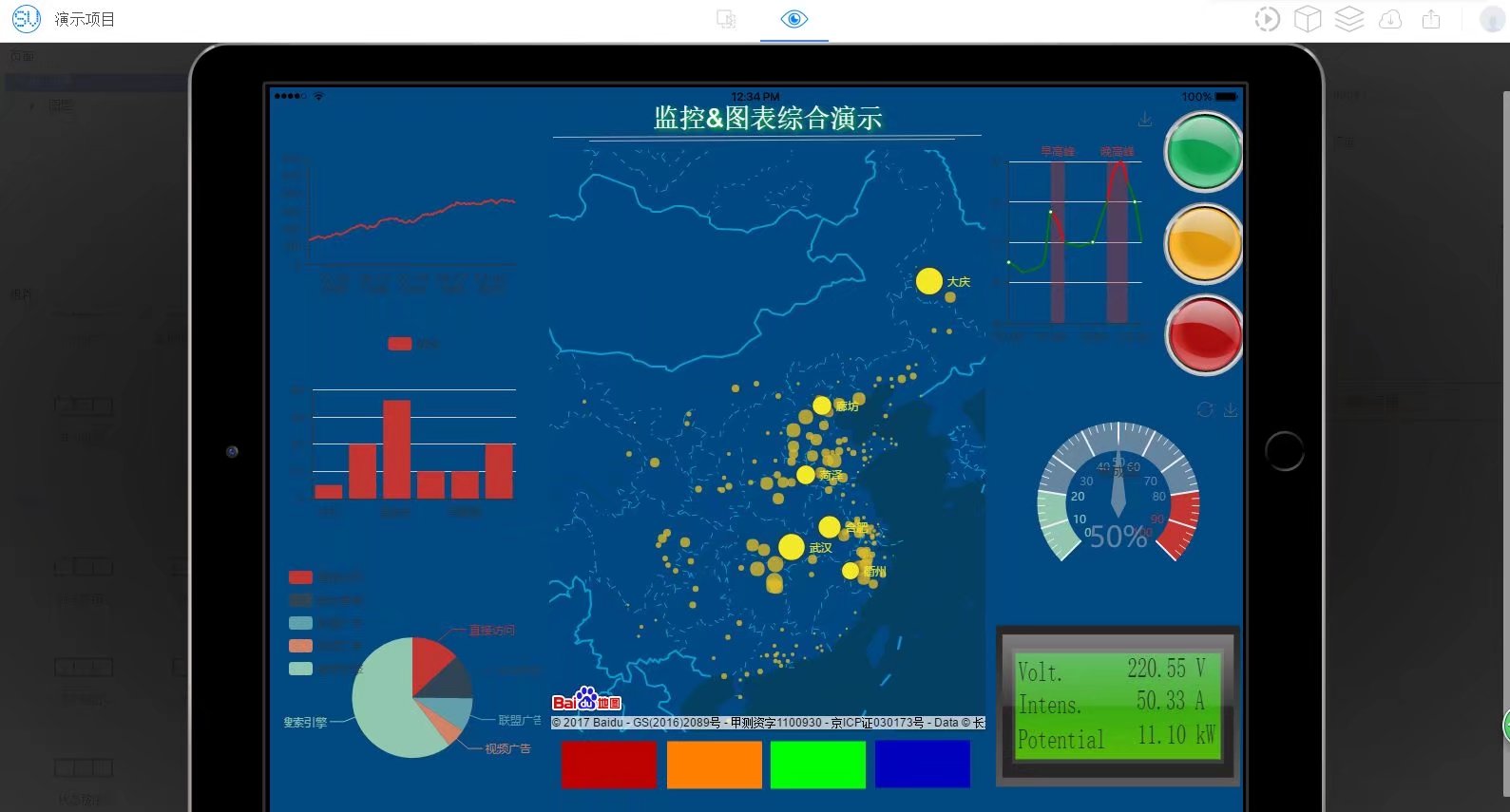Click the circular play run icon
This screenshot has height=812, width=1510.
point(1267,19)
